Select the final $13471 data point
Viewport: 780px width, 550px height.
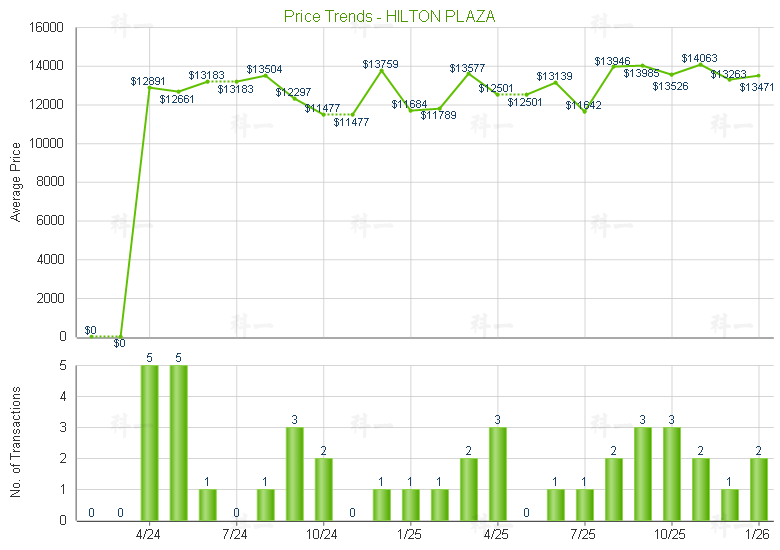point(758,76)
